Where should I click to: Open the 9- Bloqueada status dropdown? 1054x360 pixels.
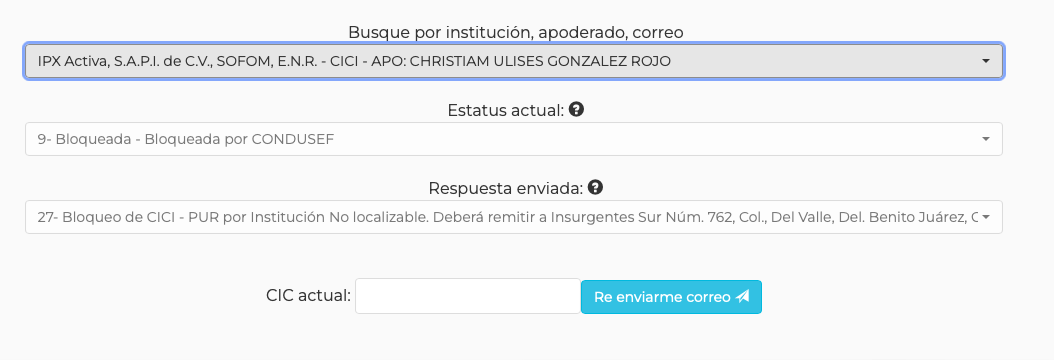tap(514, 139)
